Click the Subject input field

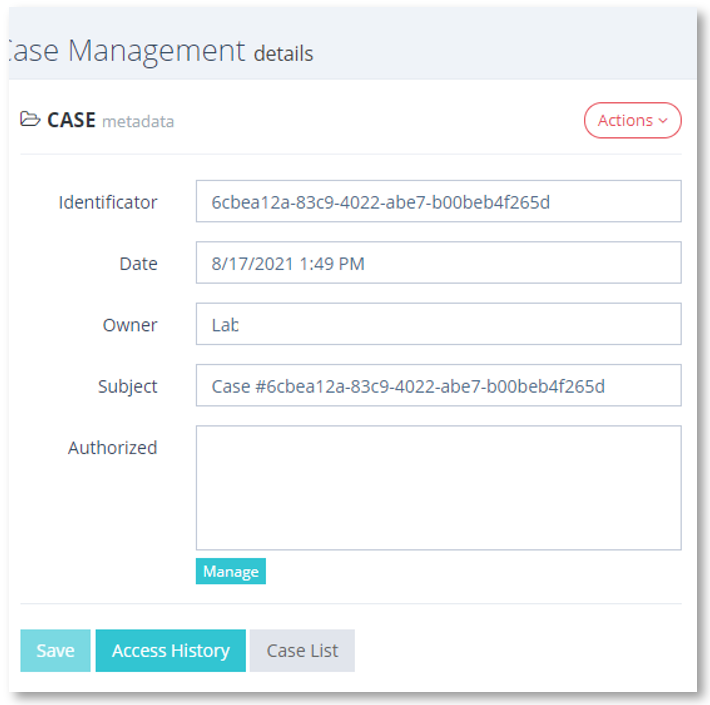click(438, 385)
